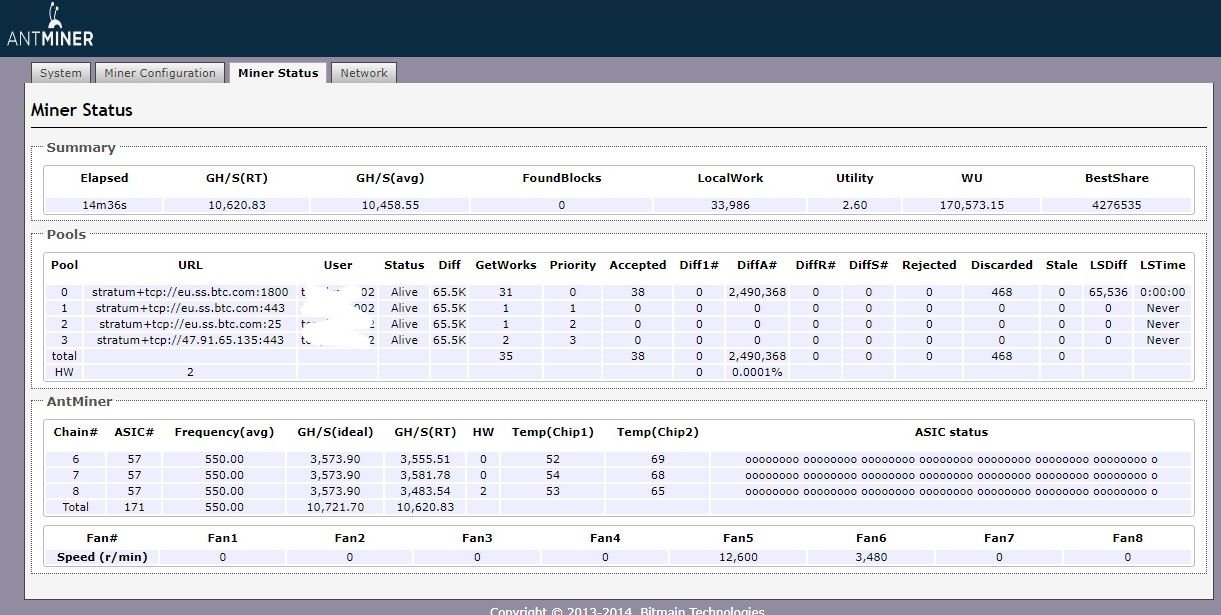
Task: Click the FoundBlocks column header
Action: [x=562, y=178]
